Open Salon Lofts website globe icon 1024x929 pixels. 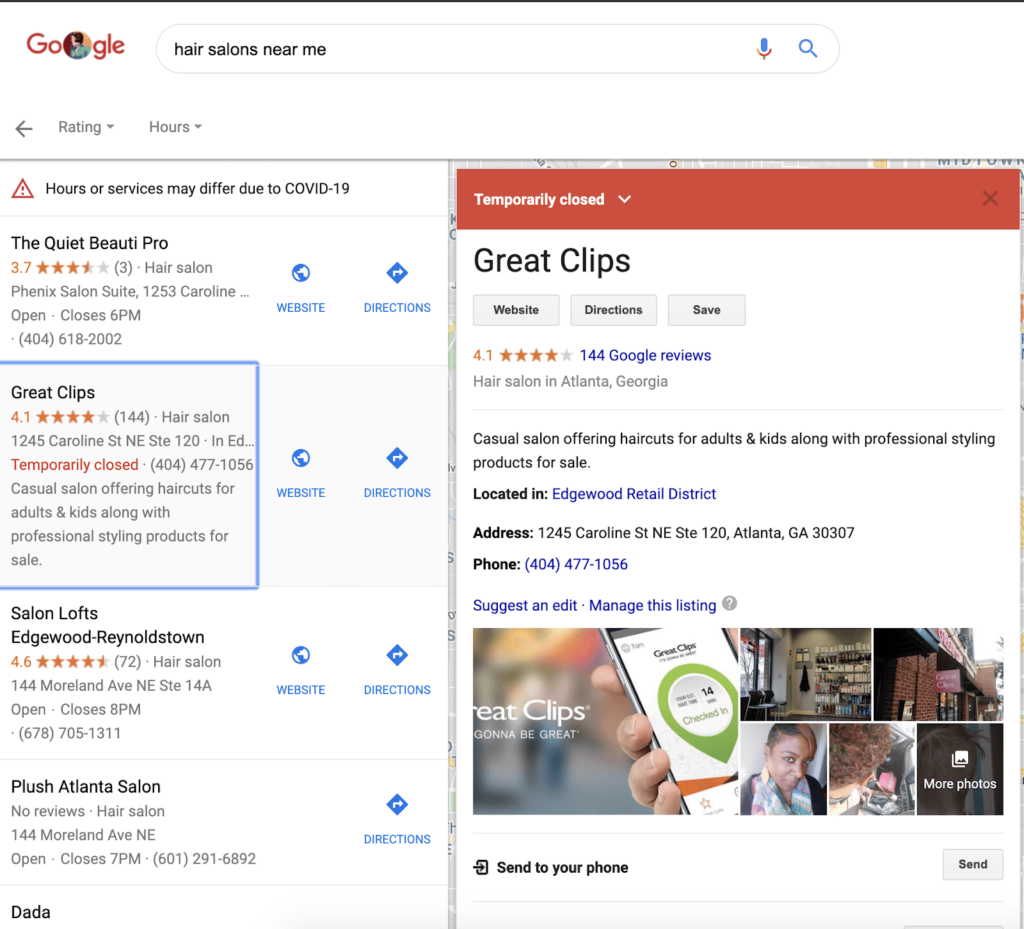300,655
